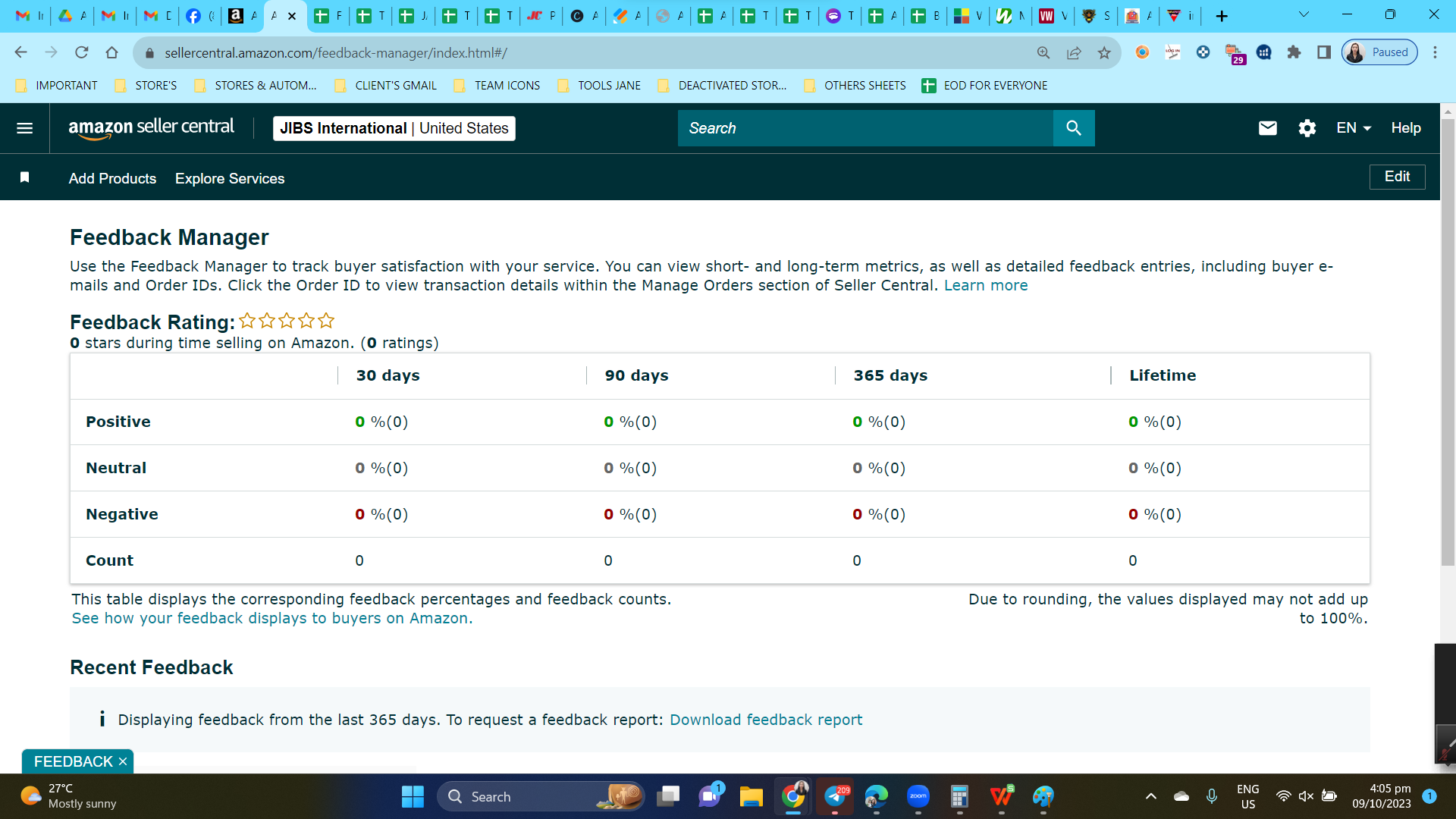1456x819 pixels.
Task: Click the FEEDBACK tab label
Action: tap(73, 761)
